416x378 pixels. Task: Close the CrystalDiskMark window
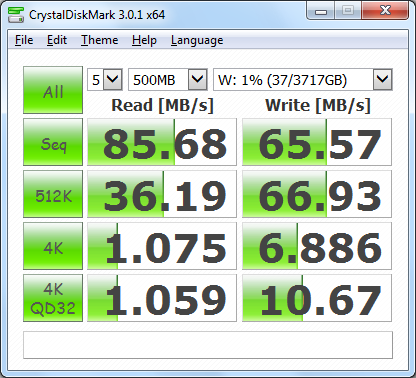click(385, 11)
